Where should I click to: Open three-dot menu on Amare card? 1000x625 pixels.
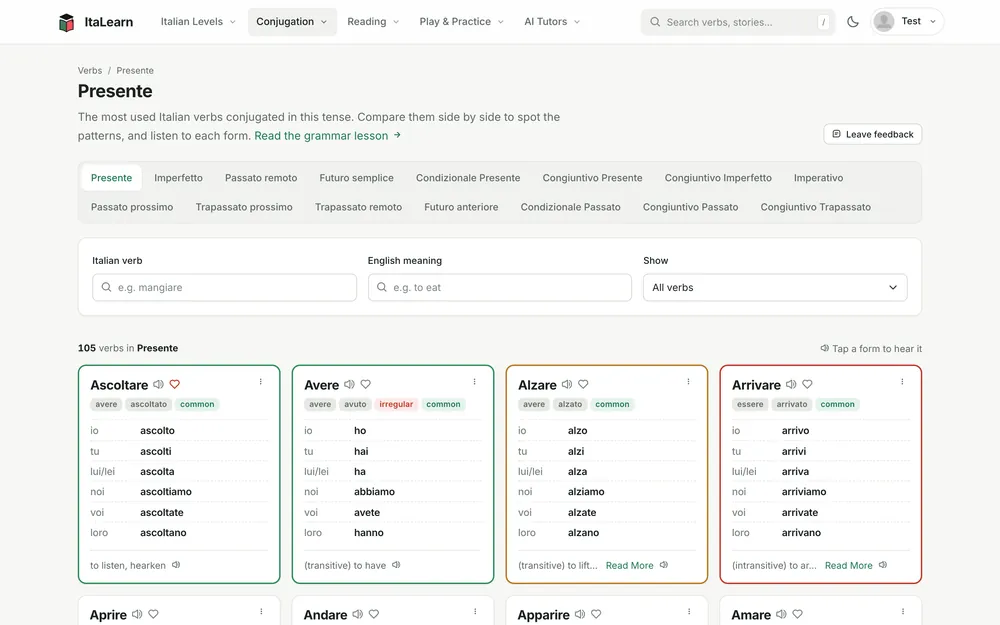click(x=903, y=612)
